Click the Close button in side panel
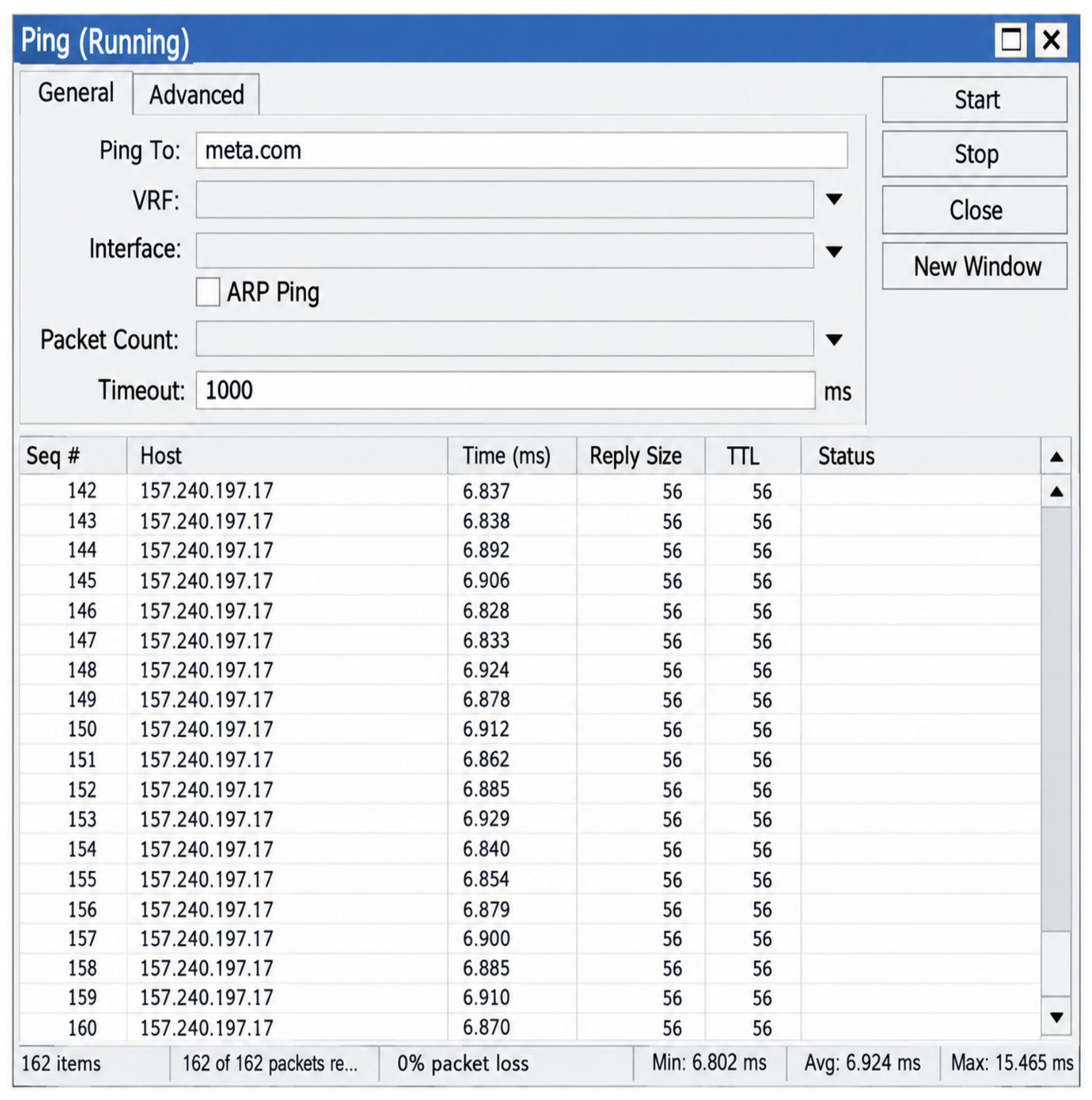This screenshot has height=1100, width=1092. (974, 210)
